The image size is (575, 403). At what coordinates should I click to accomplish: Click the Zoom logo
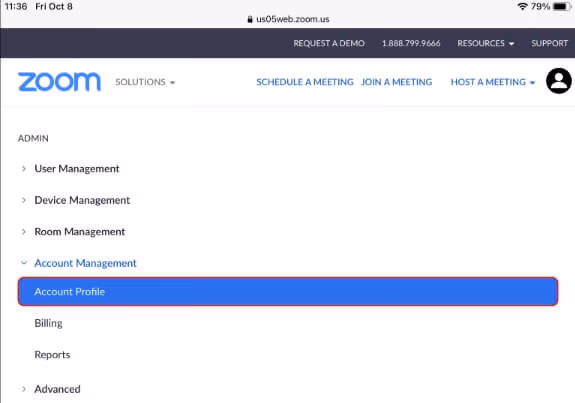(59, 81)
